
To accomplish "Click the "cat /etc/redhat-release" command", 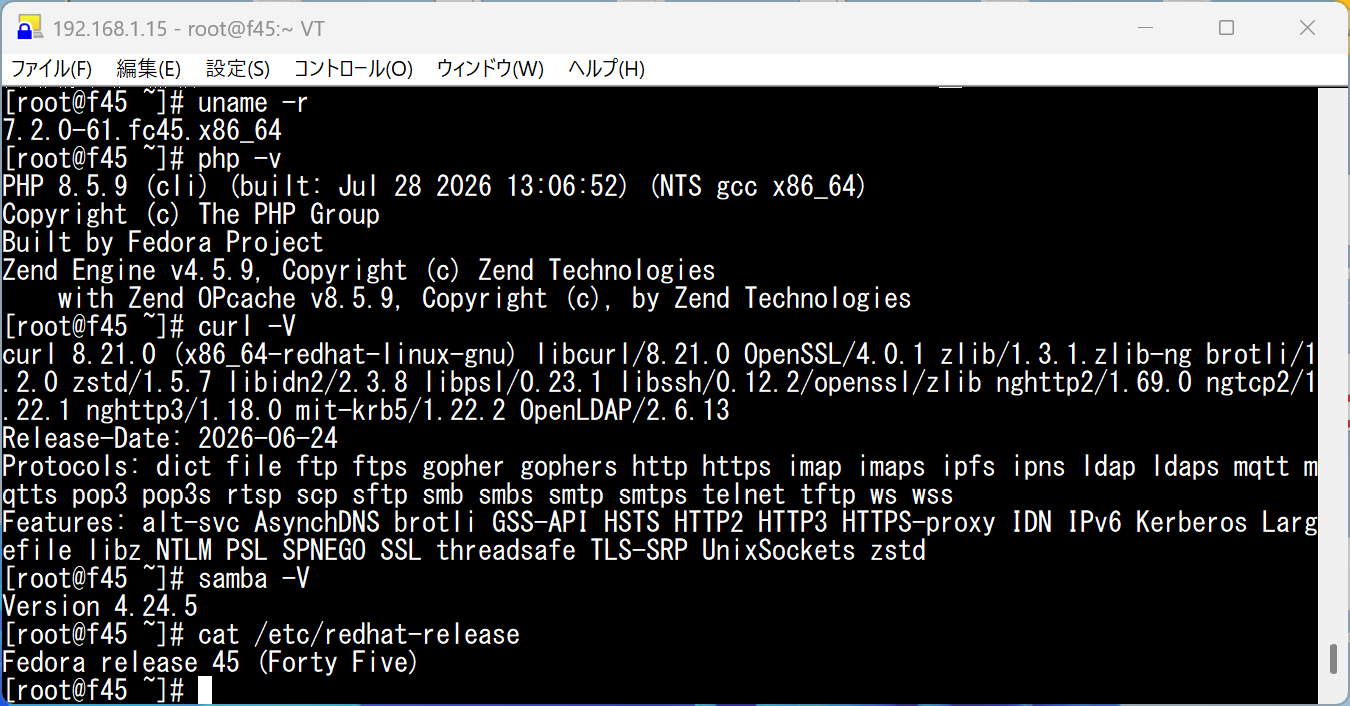I will (x=359, y=635).
